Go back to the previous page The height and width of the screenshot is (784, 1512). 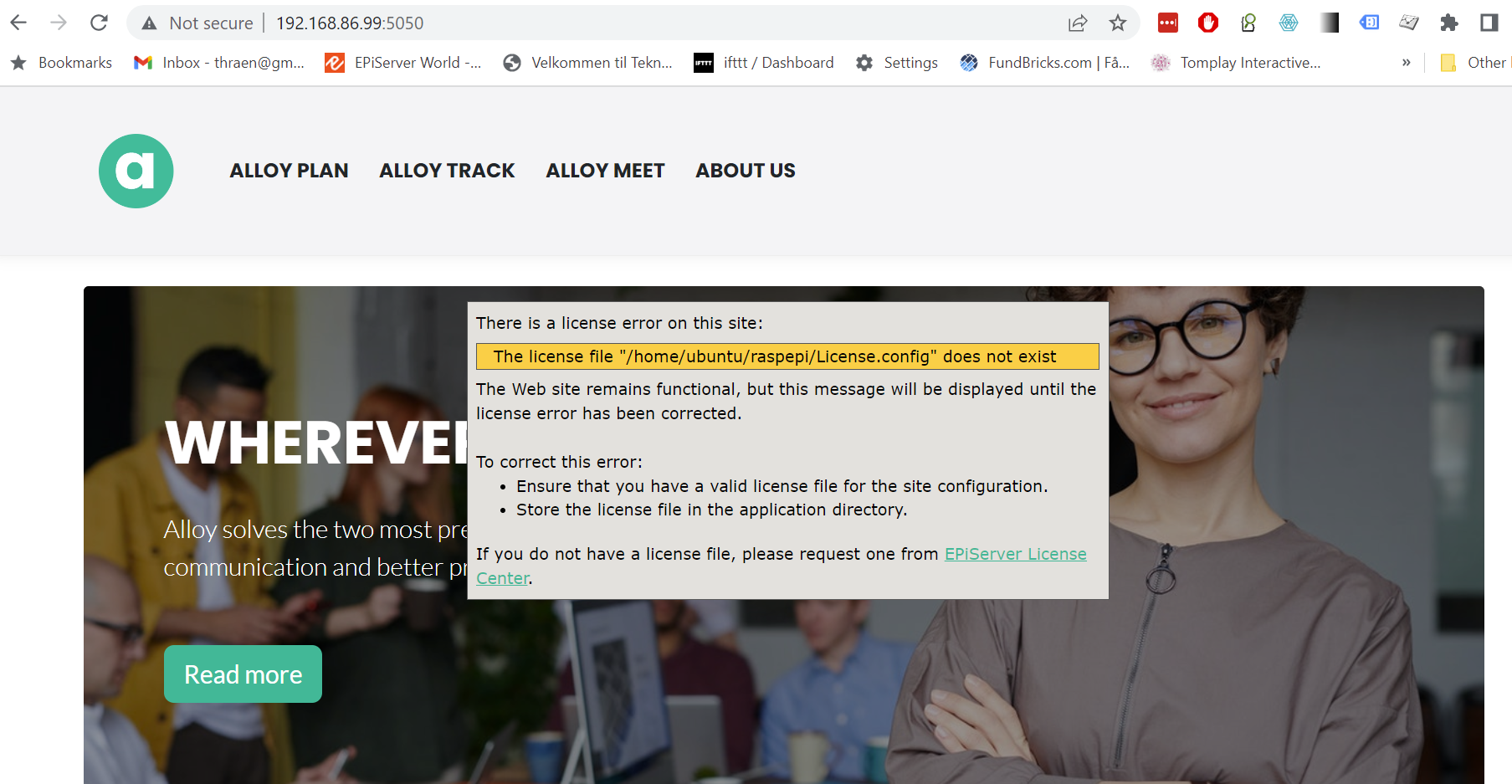[x=18, y=23]
